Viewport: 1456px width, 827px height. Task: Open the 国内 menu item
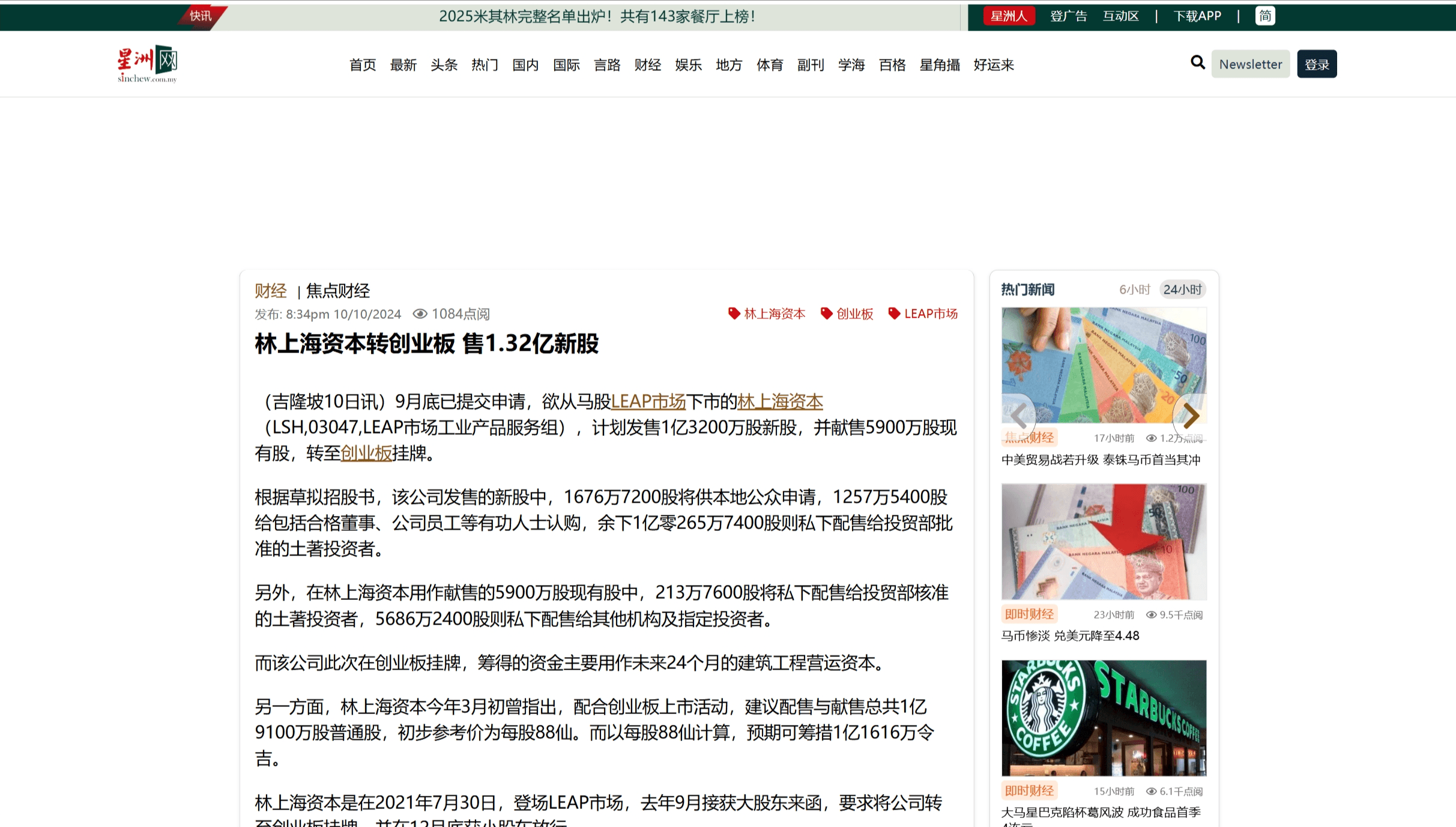pyautogui.click(x=525, y=65)
